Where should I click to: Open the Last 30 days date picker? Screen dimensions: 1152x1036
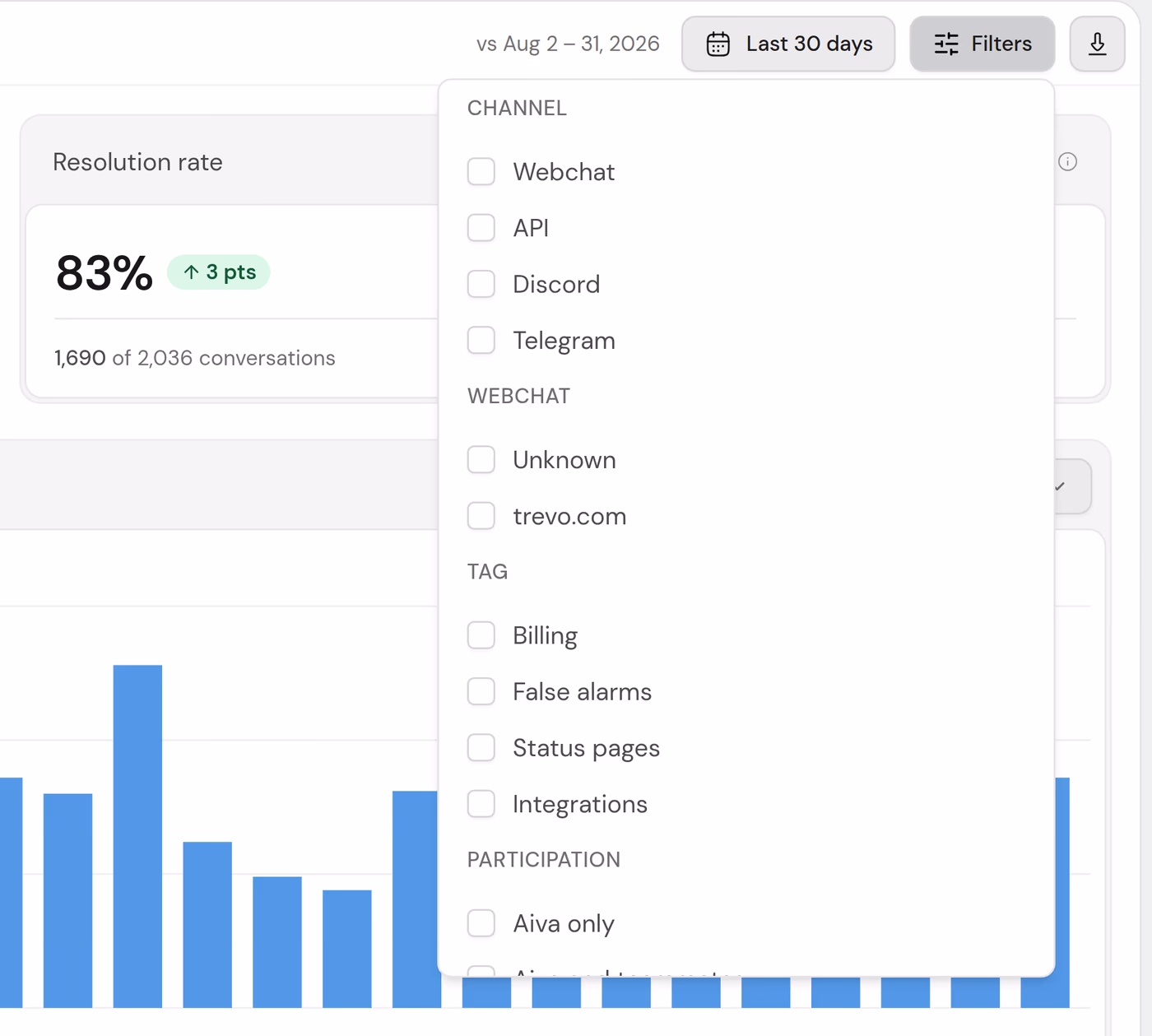[x=788, y=44]
